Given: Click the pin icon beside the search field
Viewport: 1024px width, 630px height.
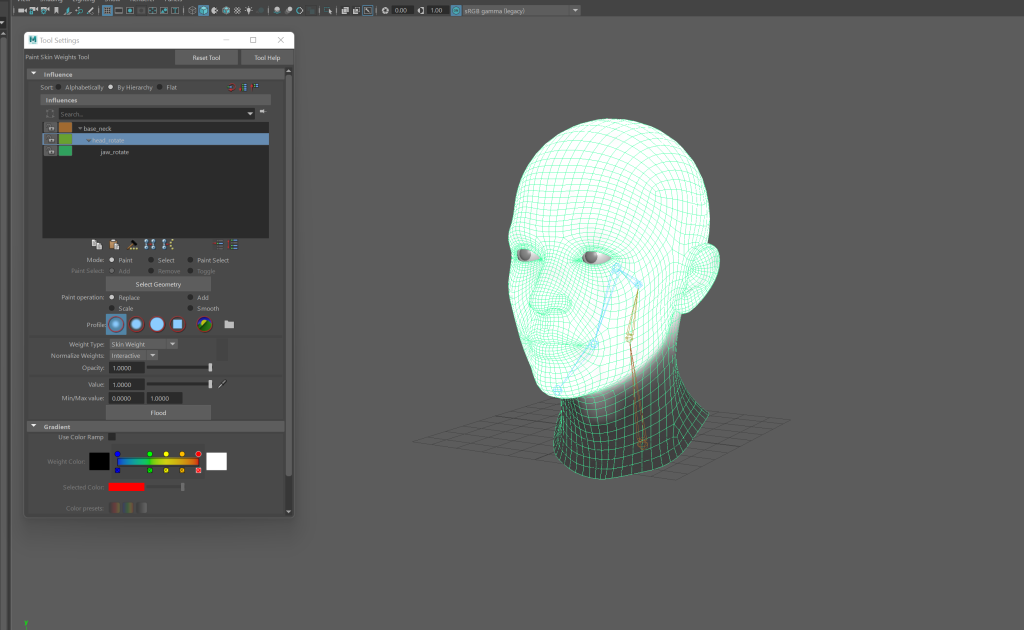Looking at the screenshot, I should 262,112.
